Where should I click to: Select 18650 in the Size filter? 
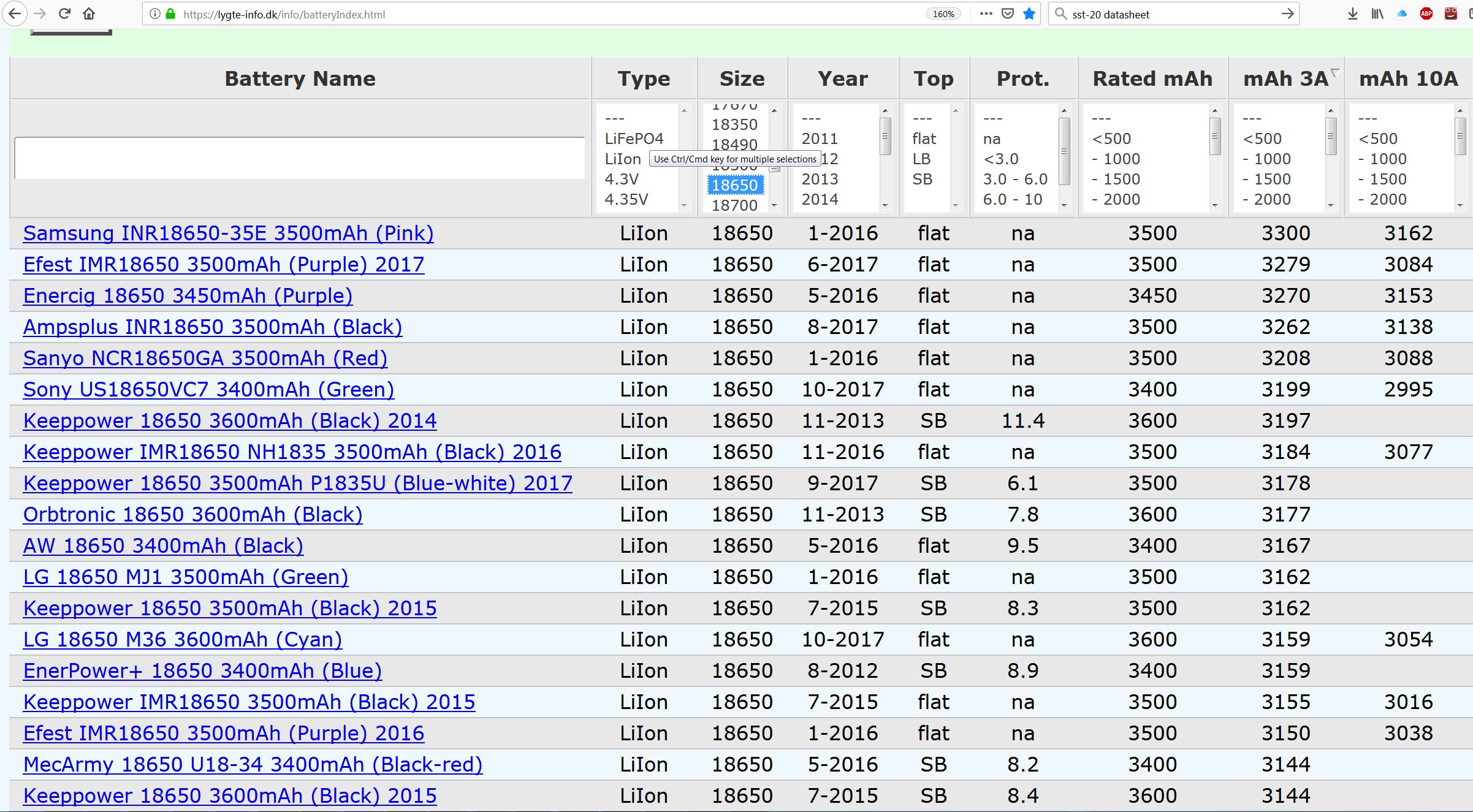tap(734, 185)
